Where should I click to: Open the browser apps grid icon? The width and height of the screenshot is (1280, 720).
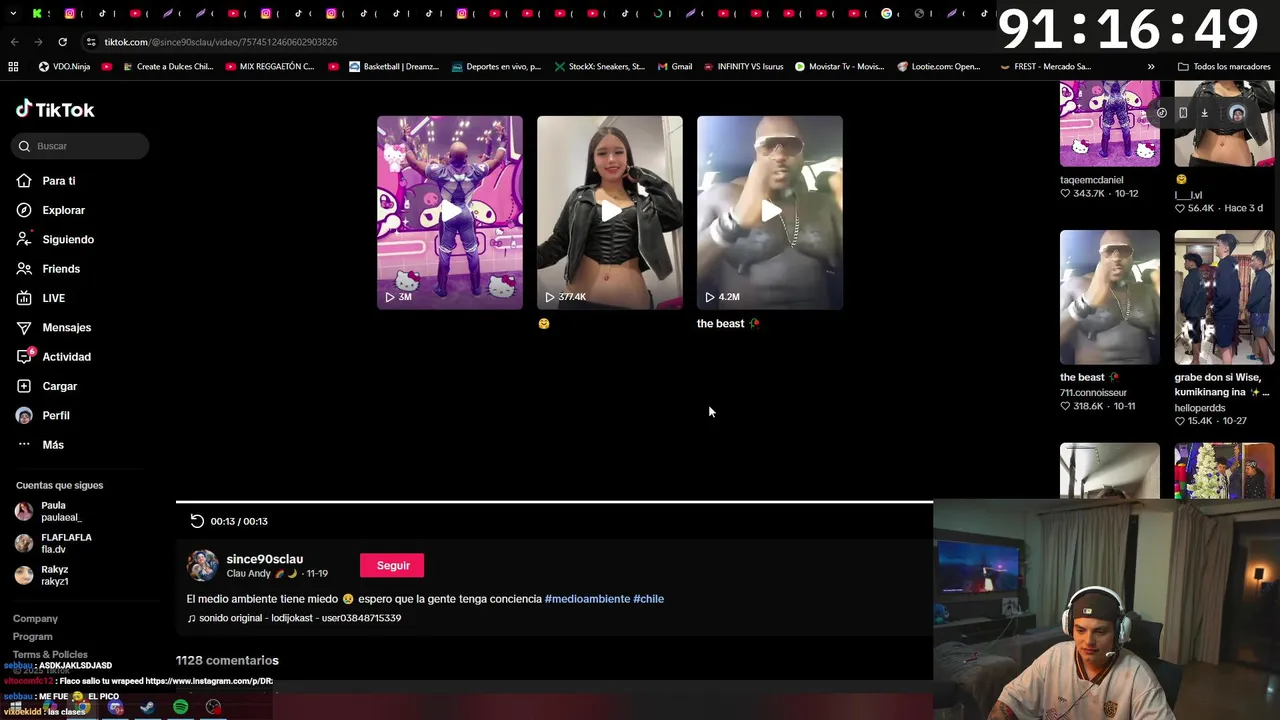[x=13, y=67]
